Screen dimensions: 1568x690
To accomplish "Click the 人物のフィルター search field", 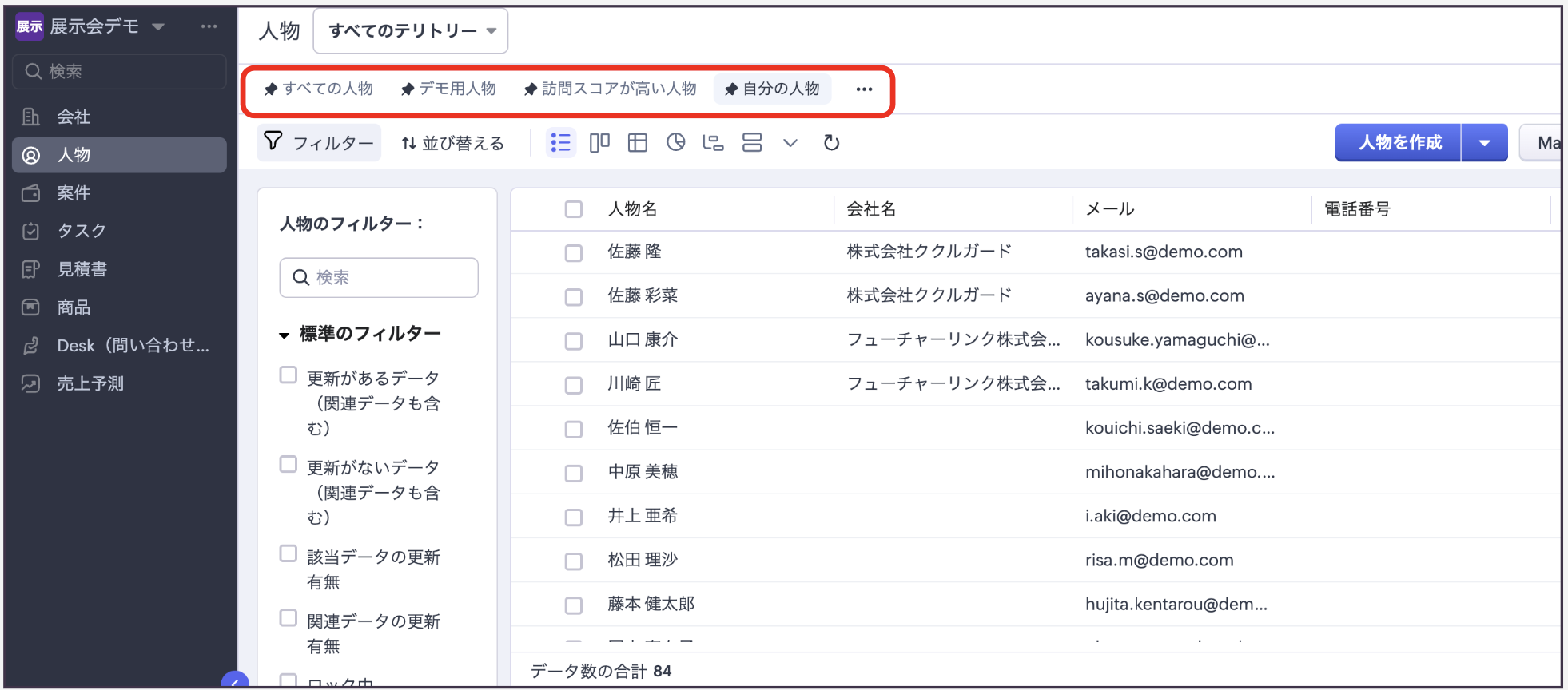I will tap(380, 277).
